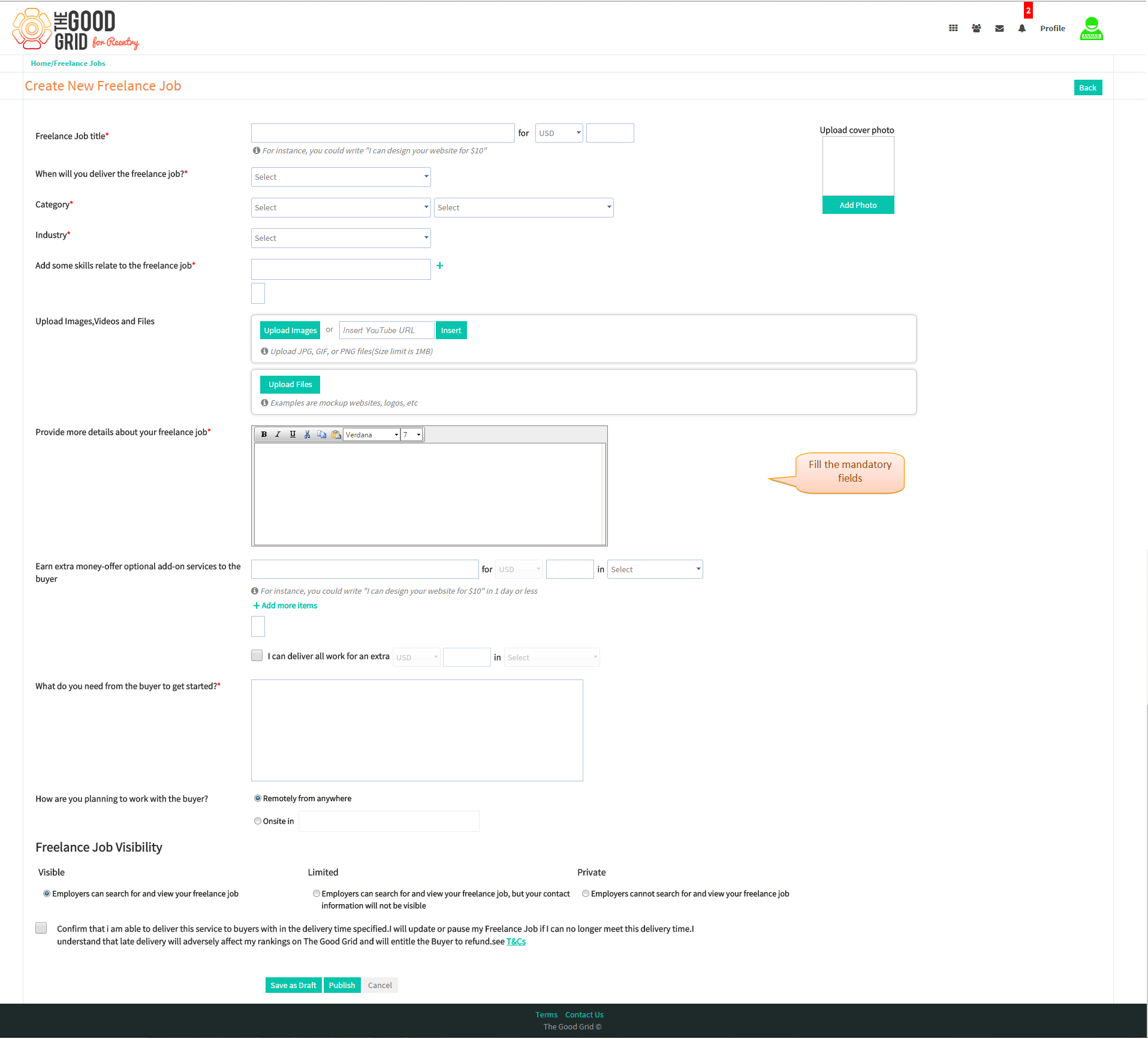Open the messages envelope icon
Screen dimensions: 1148x1039
pyautogui.click(x=999, y=28)
